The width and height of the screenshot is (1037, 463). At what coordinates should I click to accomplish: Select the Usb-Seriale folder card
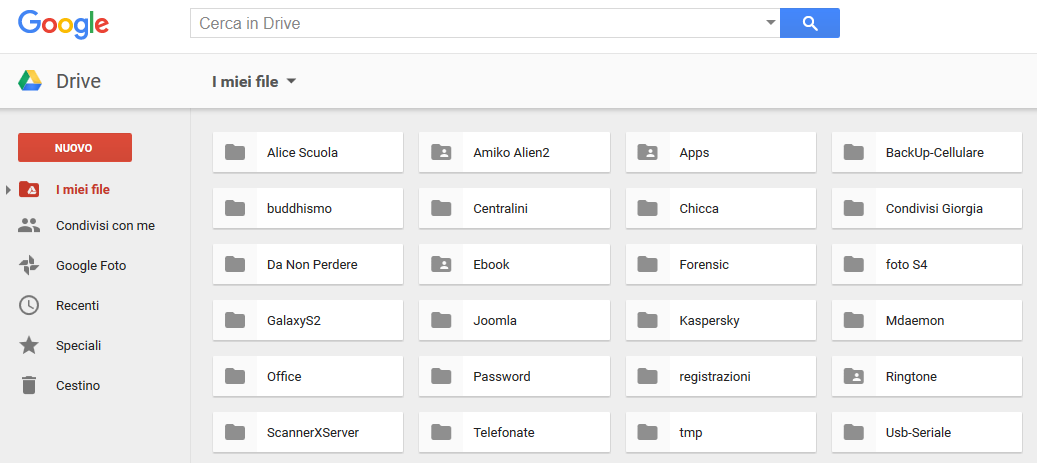[x=927, y=433]
